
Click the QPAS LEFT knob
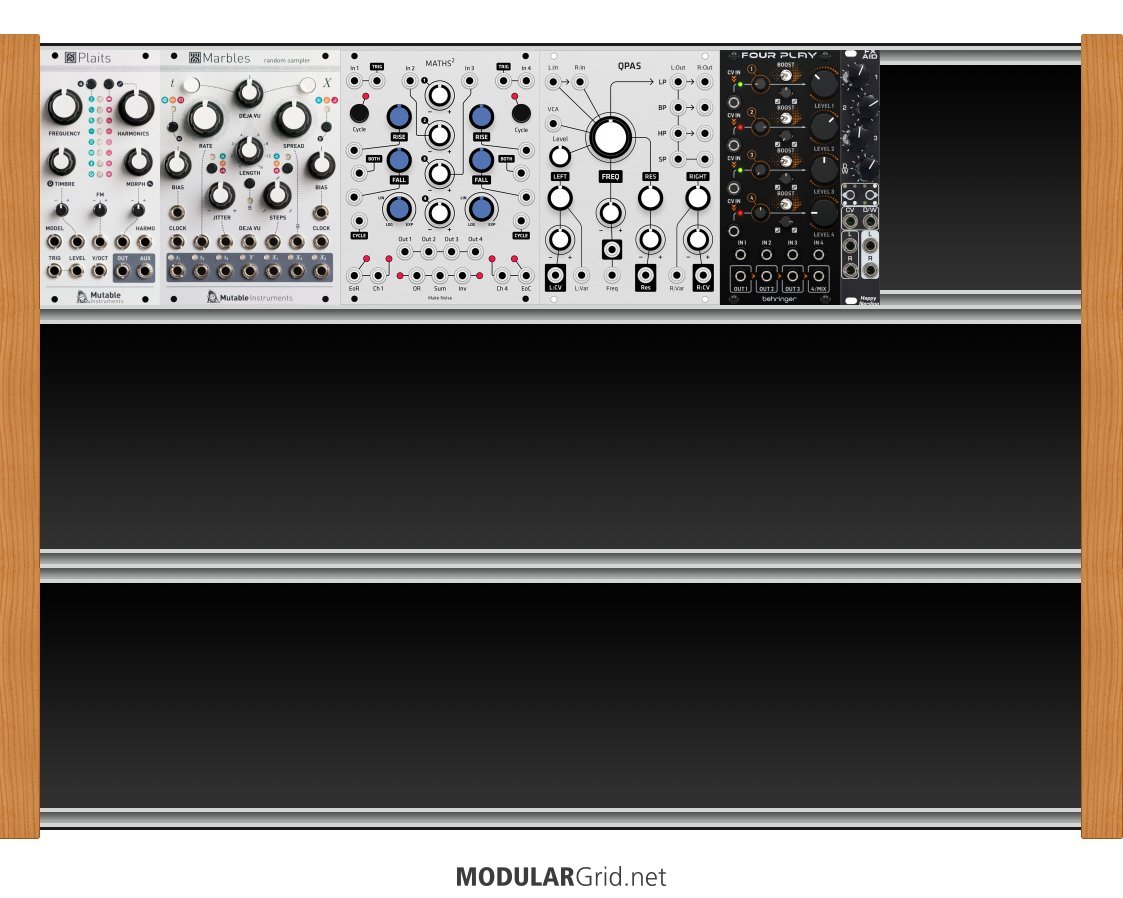[559, 198]
